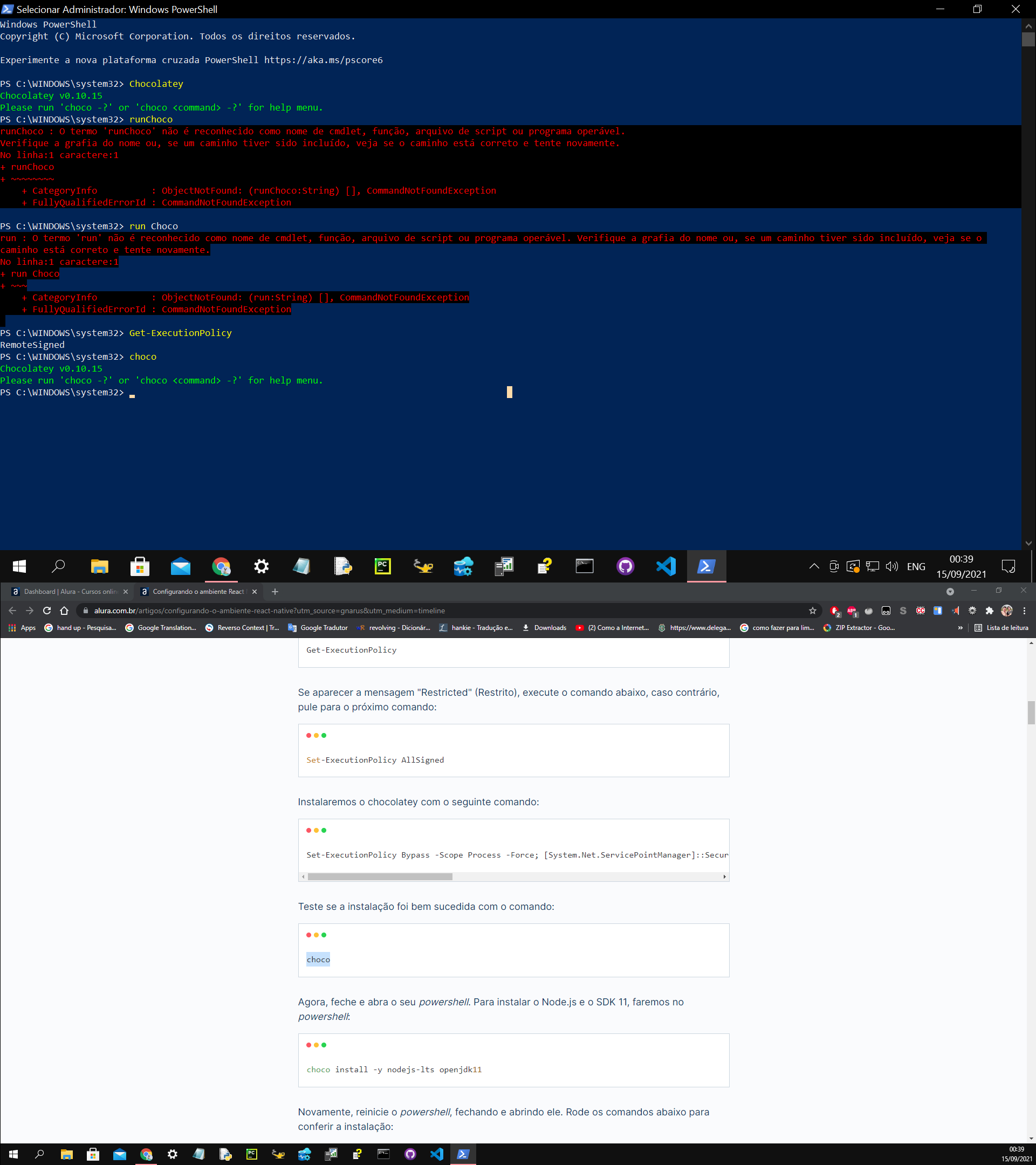Open Chrome's three-dot menu
The height and width of the screenshot is (1165, 1036).
click(x=1025, y=611)
